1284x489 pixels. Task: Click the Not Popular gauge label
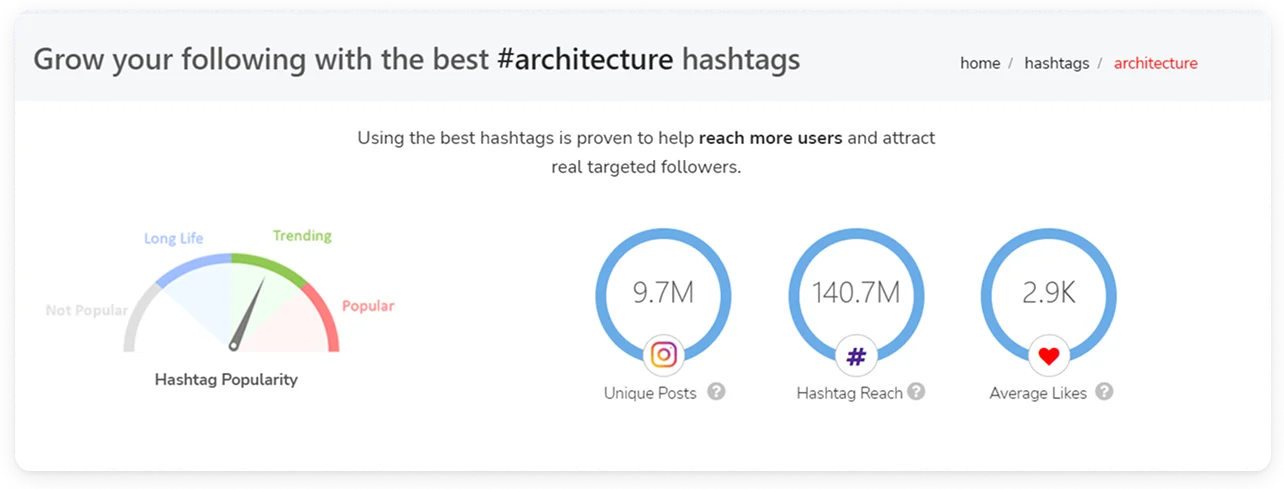point(86,310)
